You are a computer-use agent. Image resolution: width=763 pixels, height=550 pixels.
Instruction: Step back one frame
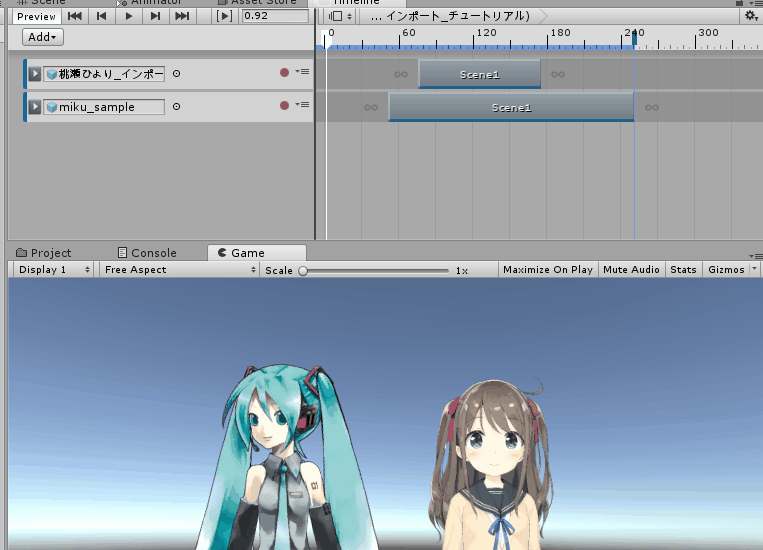[101, 17]
